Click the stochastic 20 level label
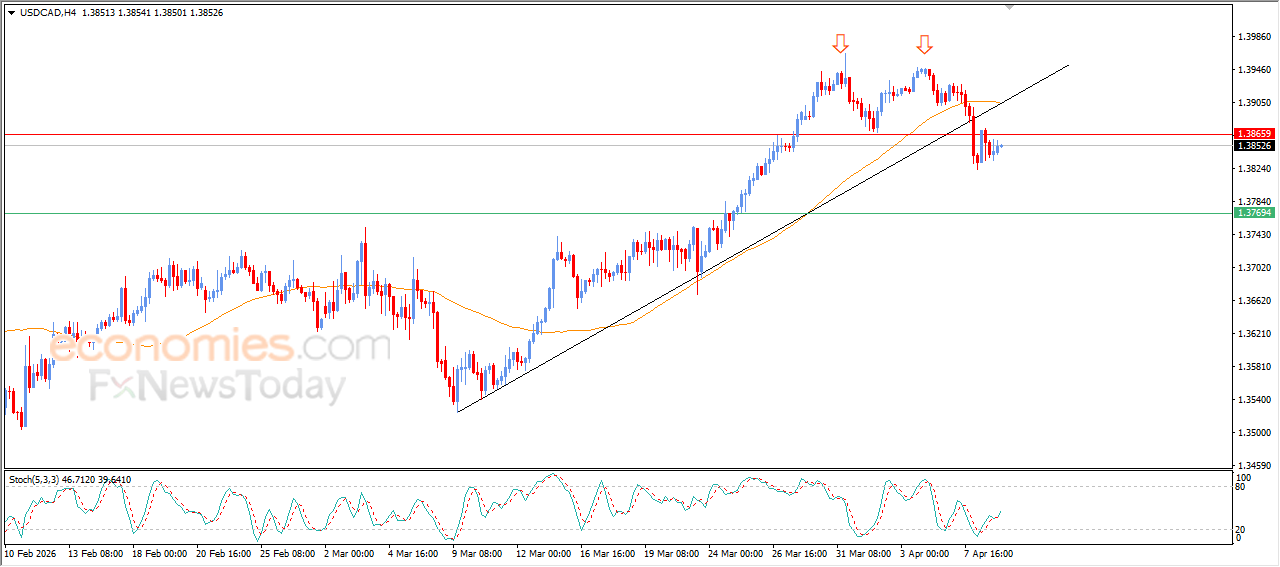This screenshot has width=1280, height=567. pyautogui.click(x=1241, y=529)
